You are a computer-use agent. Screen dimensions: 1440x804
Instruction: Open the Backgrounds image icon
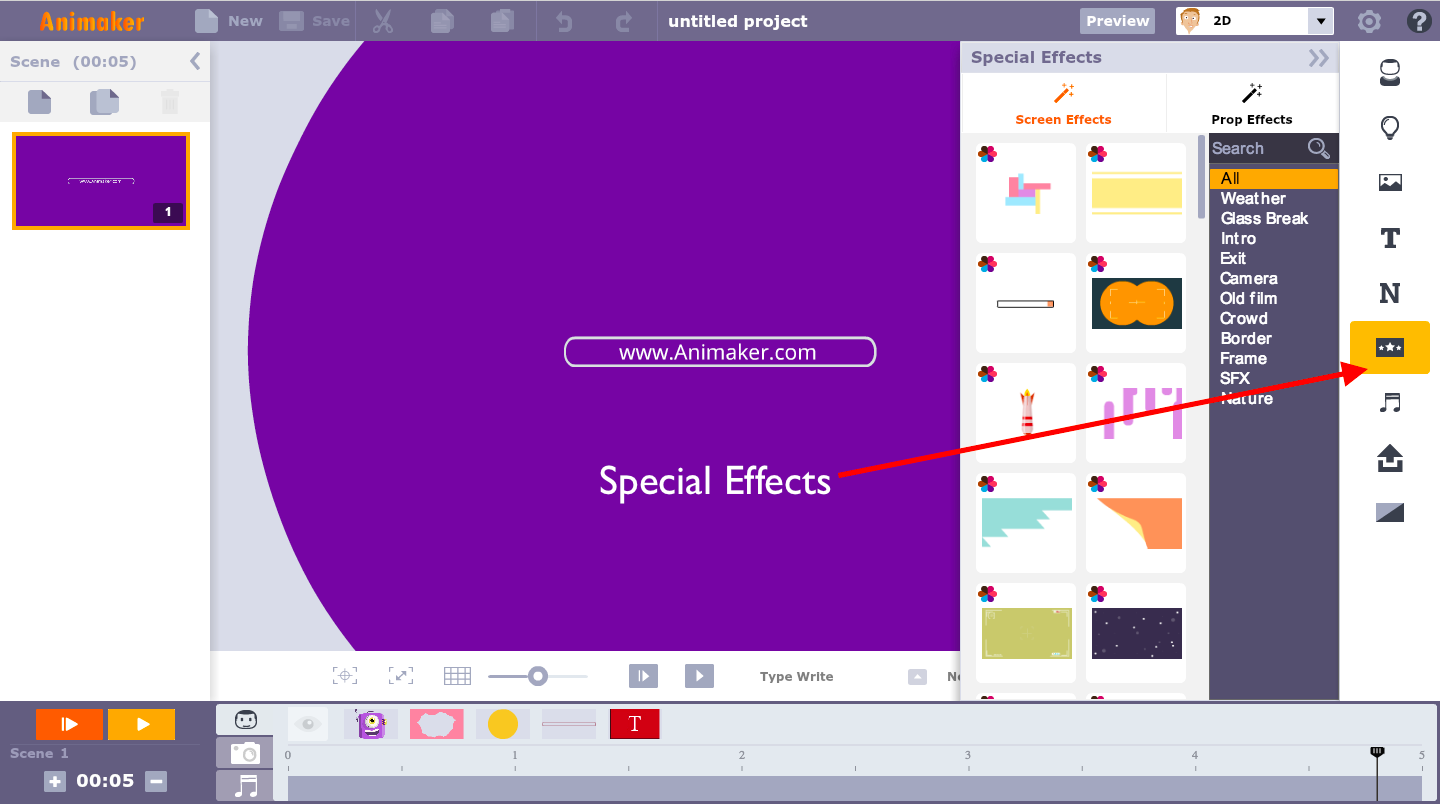click(1389, 182)
